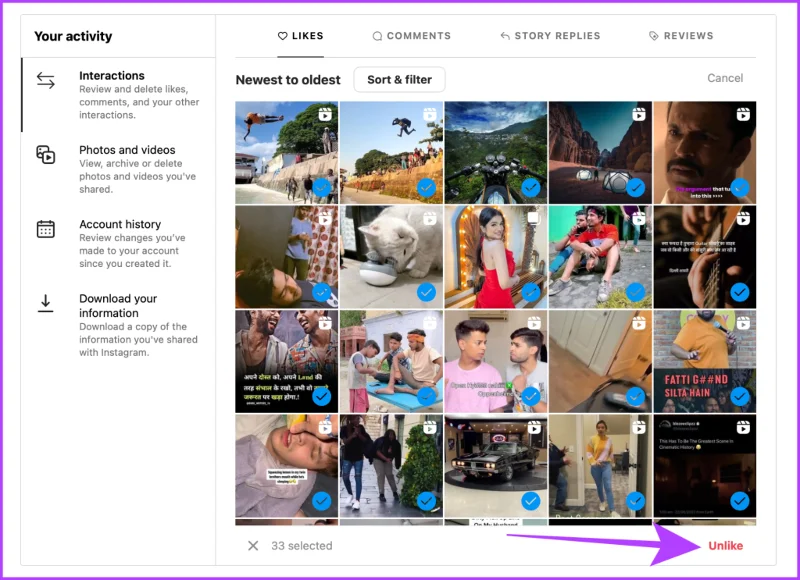Open Account history section
This screenshot has width=800, height=580.
pos(118,244)
